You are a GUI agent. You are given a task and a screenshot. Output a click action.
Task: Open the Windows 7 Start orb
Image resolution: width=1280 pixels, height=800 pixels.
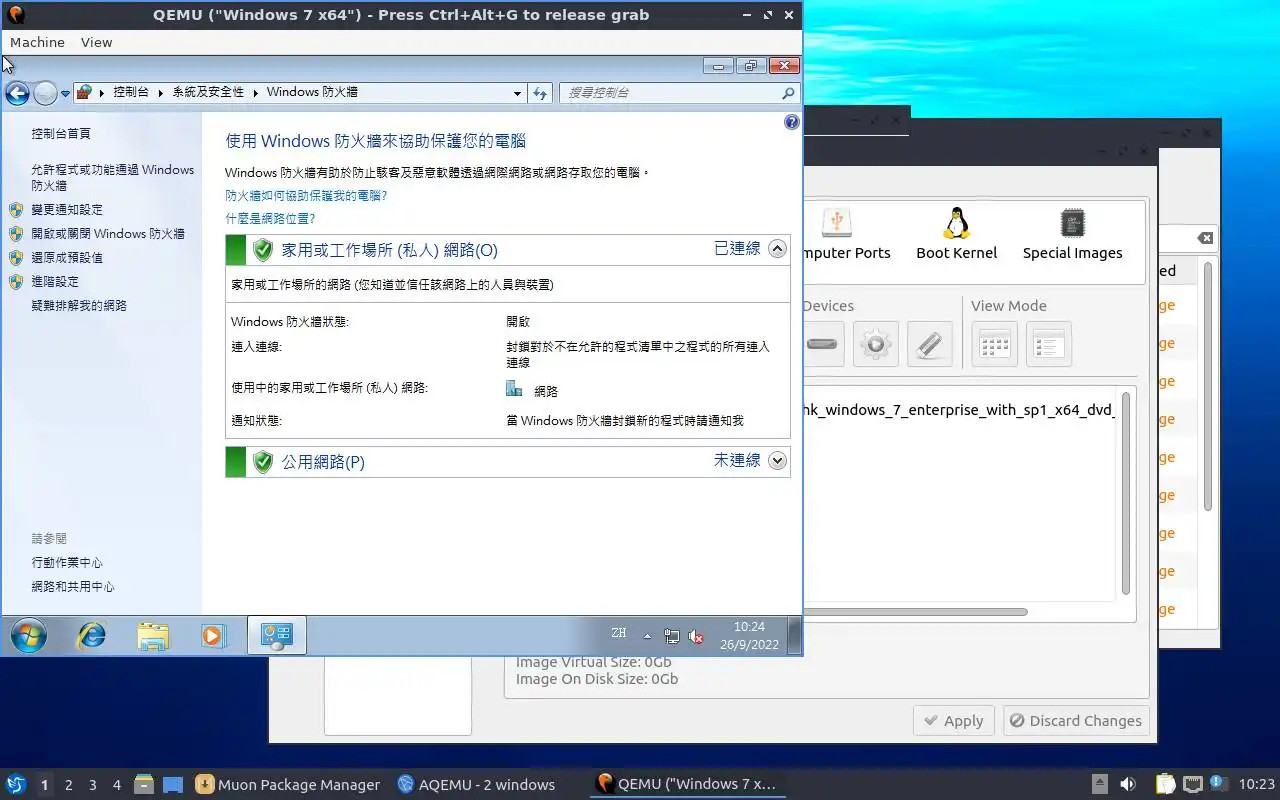pos(28,636)
